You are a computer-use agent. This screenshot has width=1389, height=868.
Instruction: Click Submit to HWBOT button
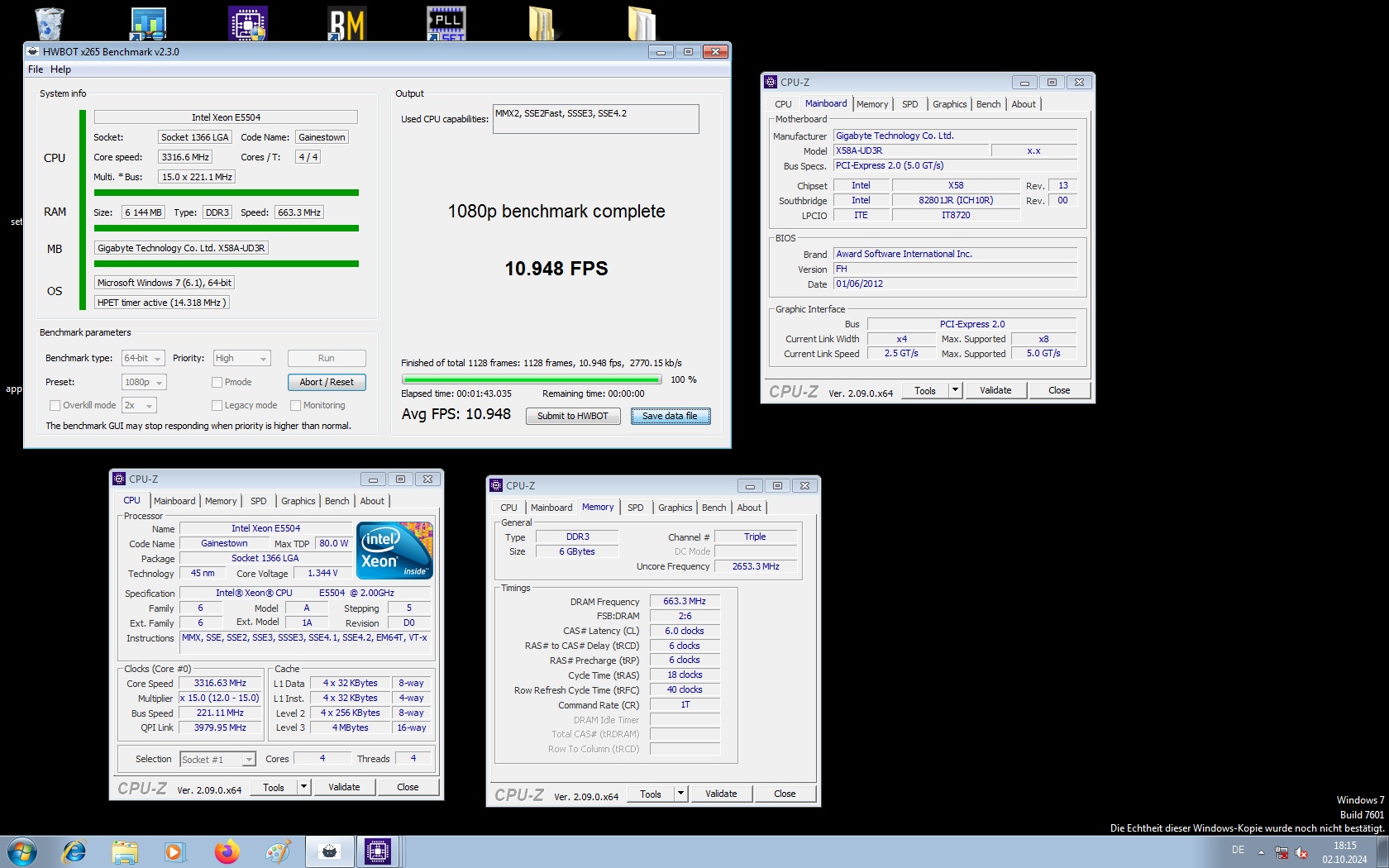point(573,416)
